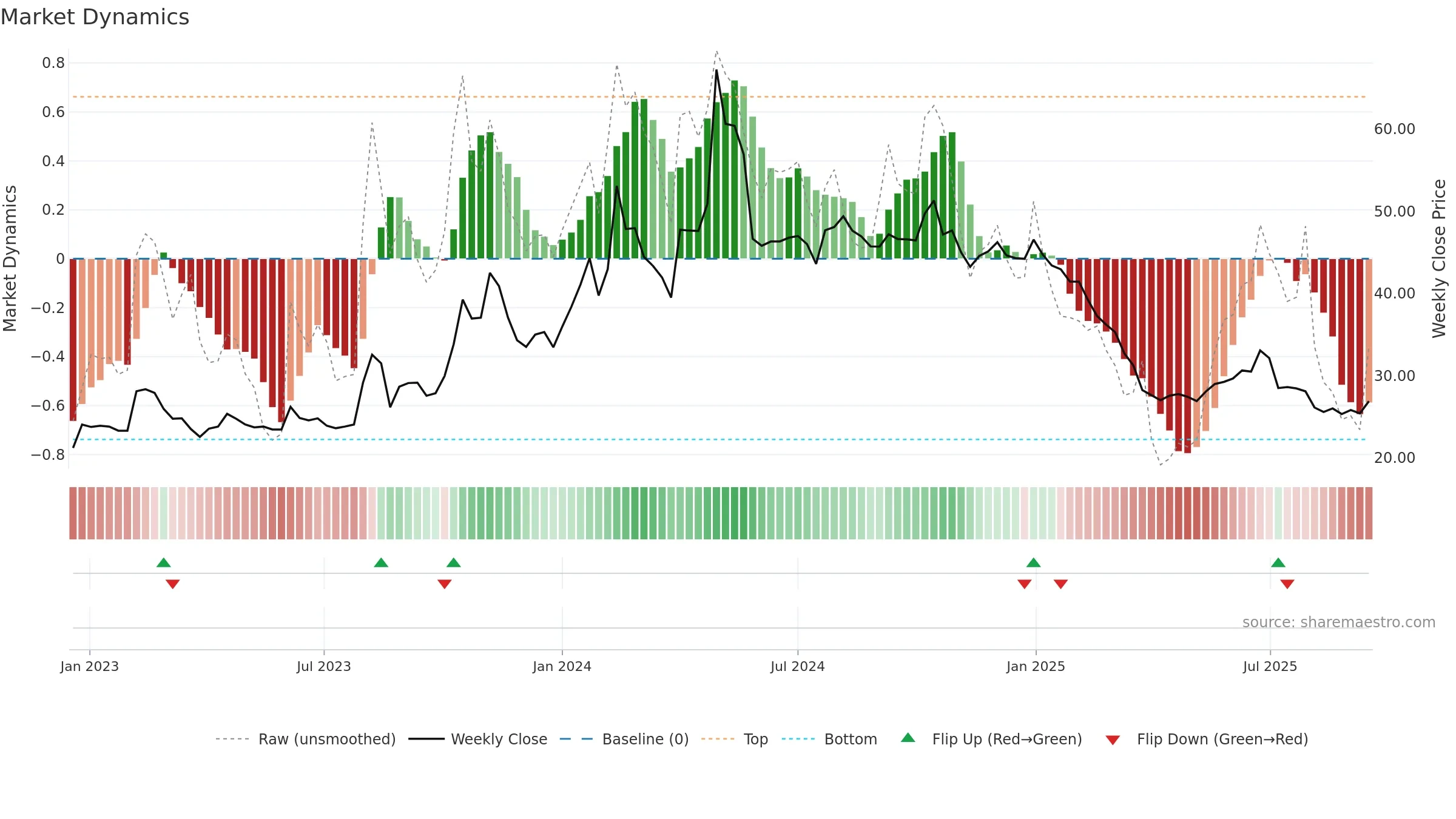Toggle Flip Up (Red→Green) legend entry

pos(991,739)
